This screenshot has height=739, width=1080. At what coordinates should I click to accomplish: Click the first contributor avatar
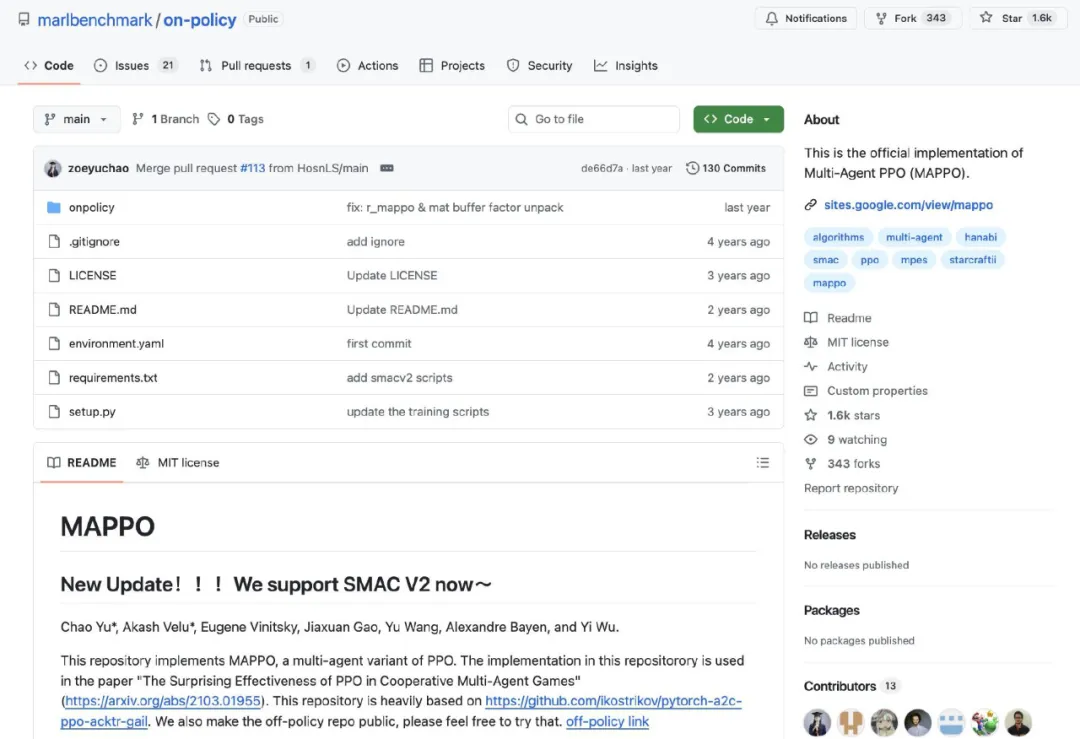(817, 722)
